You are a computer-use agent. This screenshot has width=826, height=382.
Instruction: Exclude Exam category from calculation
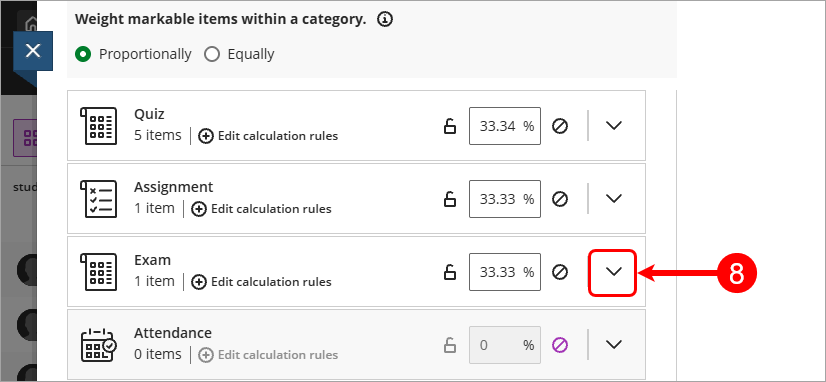click(560, 271)
